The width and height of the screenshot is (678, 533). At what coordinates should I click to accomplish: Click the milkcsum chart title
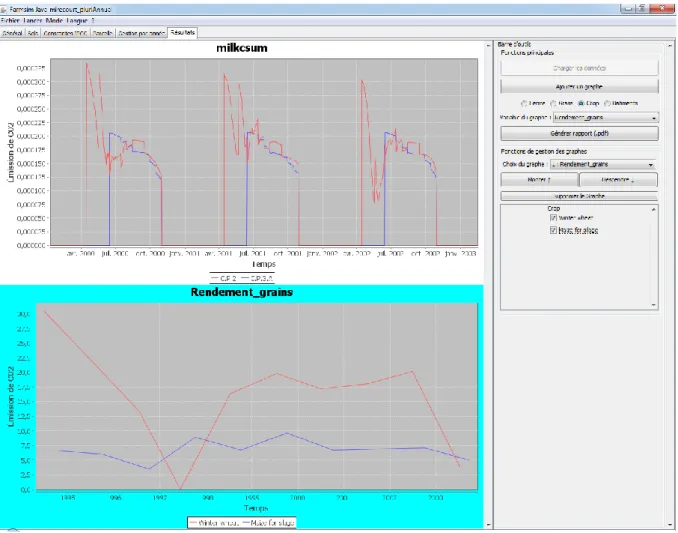pyautogui.click(x=242, y=48)
